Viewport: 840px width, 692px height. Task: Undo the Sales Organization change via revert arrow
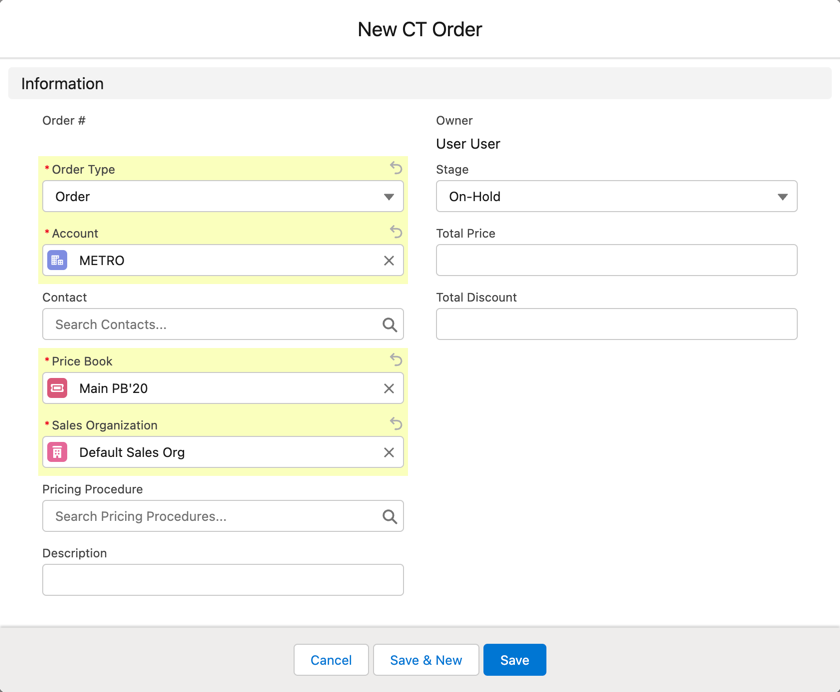pyautogui.click(x=395, y=424)
